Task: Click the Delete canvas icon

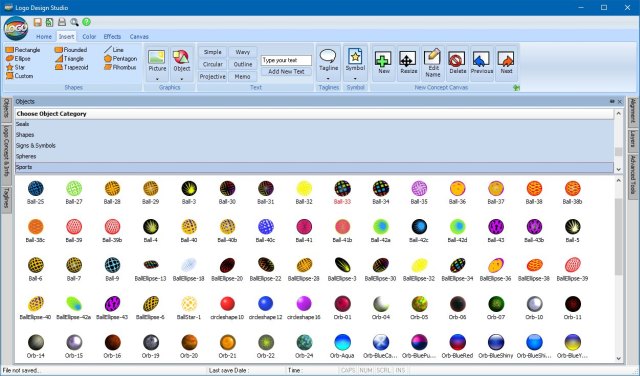Action: point(456,60)
